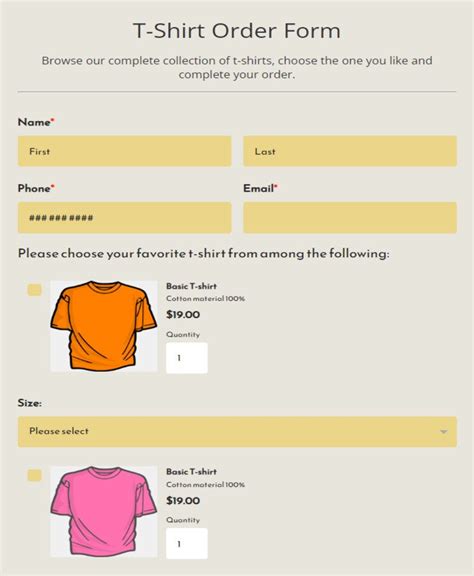Click the orange shirt 'Basic T-shirt' title
474x576 pixels.
click(191, 286)
